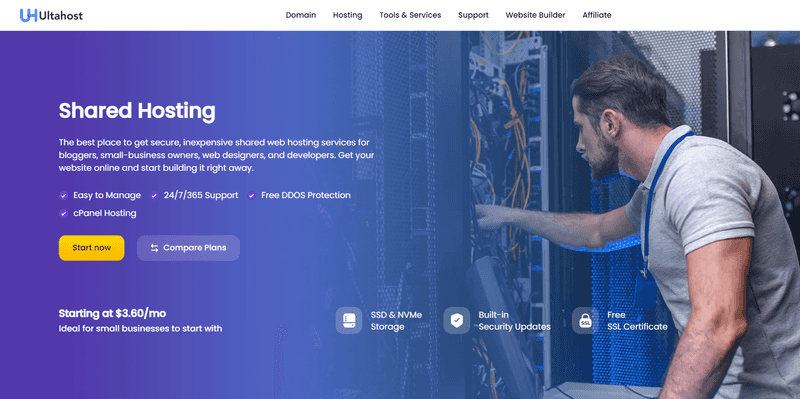Click the Ultahost logo icon
The width and height of the screenshot is (800, 399).
tap(29, 15)
